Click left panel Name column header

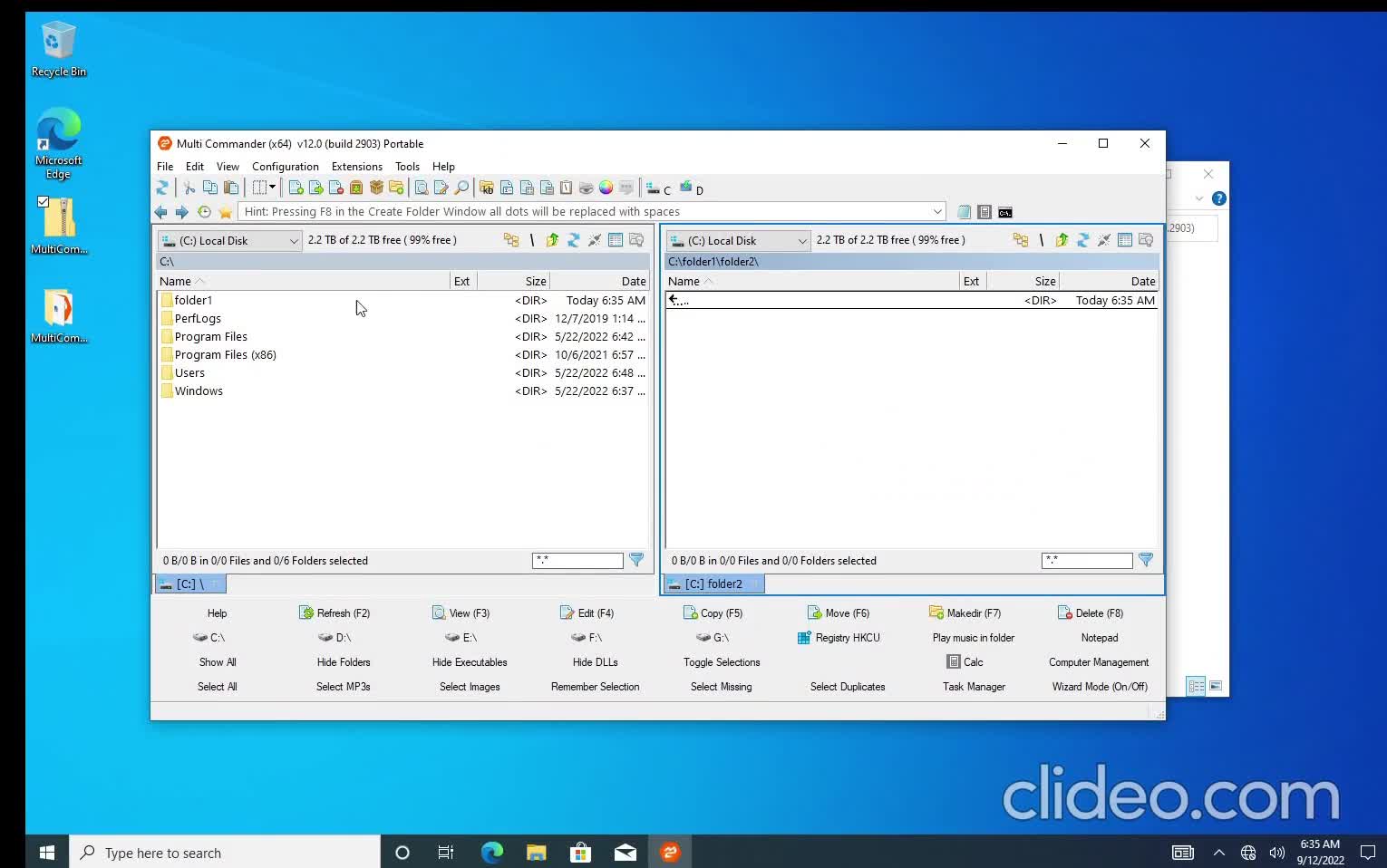tap(303, 281)
